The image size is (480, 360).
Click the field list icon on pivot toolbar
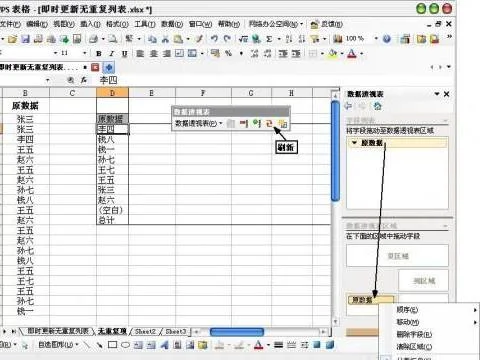(x=283, y=124)
